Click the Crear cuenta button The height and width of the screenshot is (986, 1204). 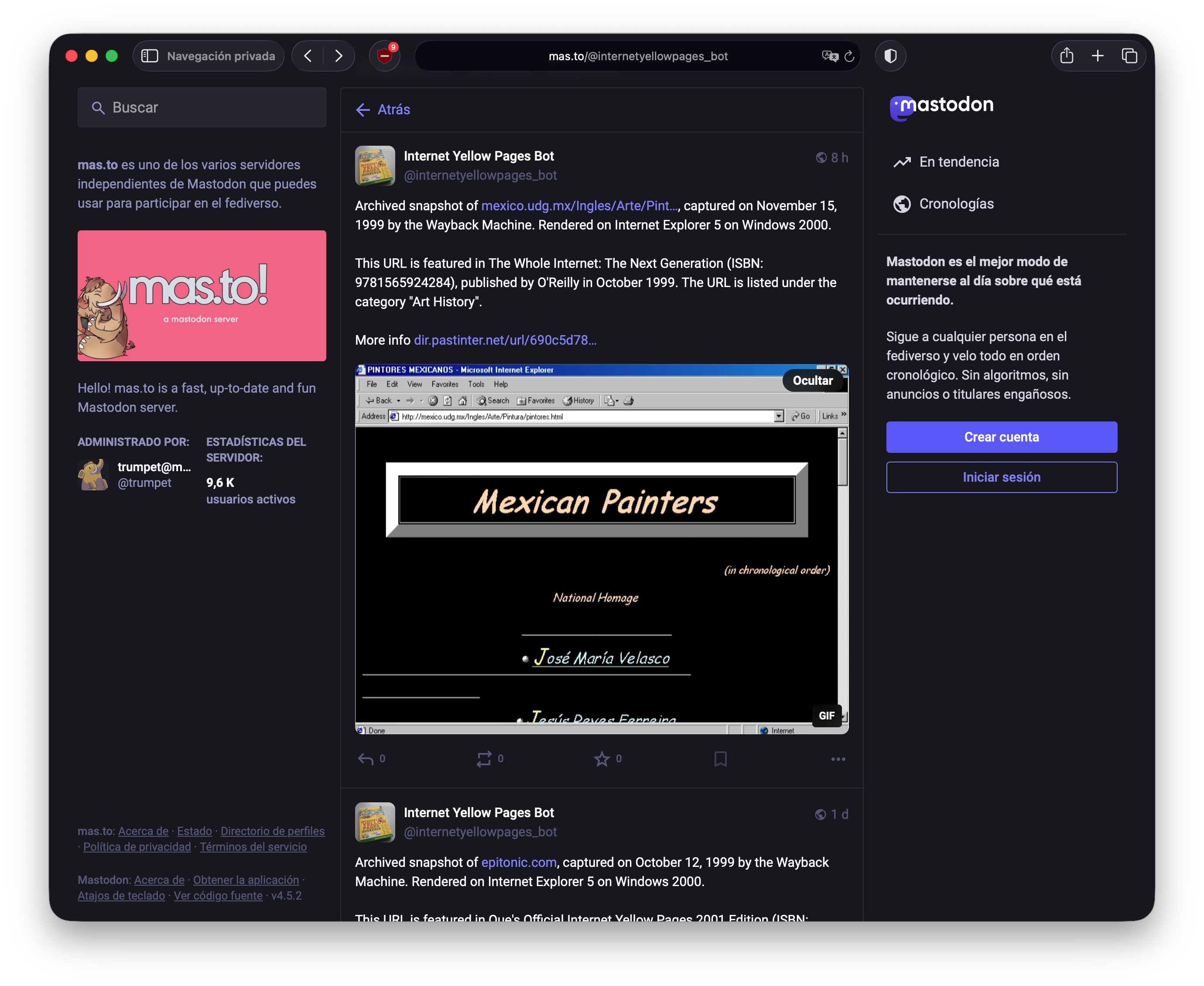pyautogui.click(x=1001, y=437)
